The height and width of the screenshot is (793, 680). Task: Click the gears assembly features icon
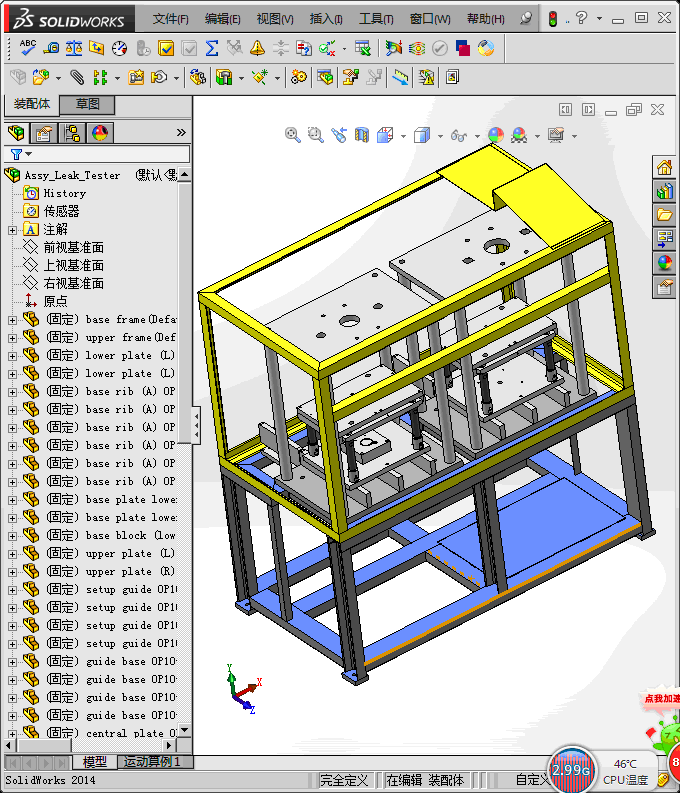[x=299, y=77]
